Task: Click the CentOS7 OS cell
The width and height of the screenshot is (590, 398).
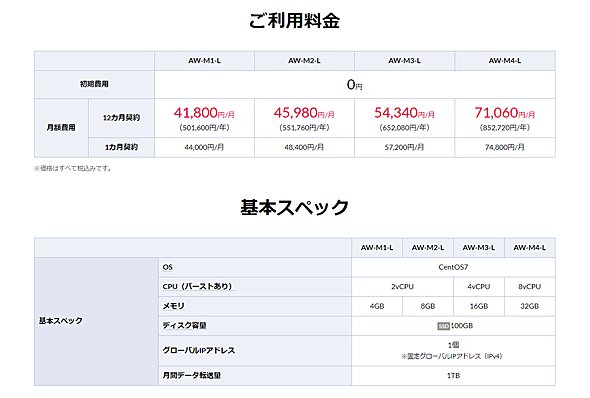Action: (453, 267)
